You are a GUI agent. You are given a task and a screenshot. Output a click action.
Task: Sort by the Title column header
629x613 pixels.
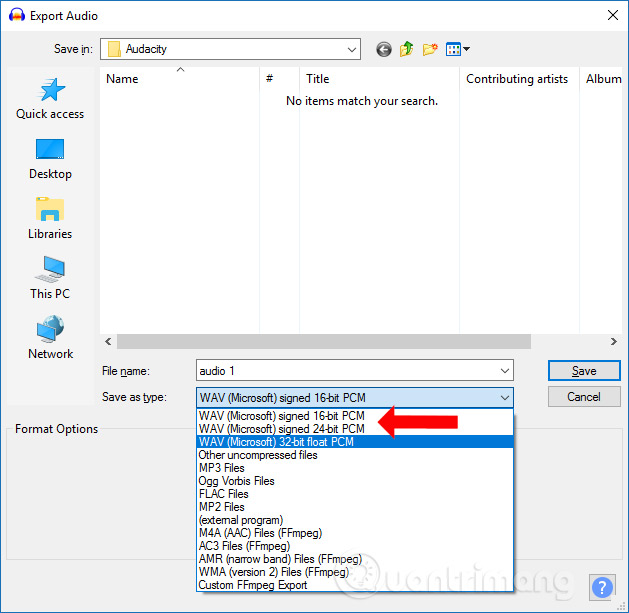(x=379, y=79)
